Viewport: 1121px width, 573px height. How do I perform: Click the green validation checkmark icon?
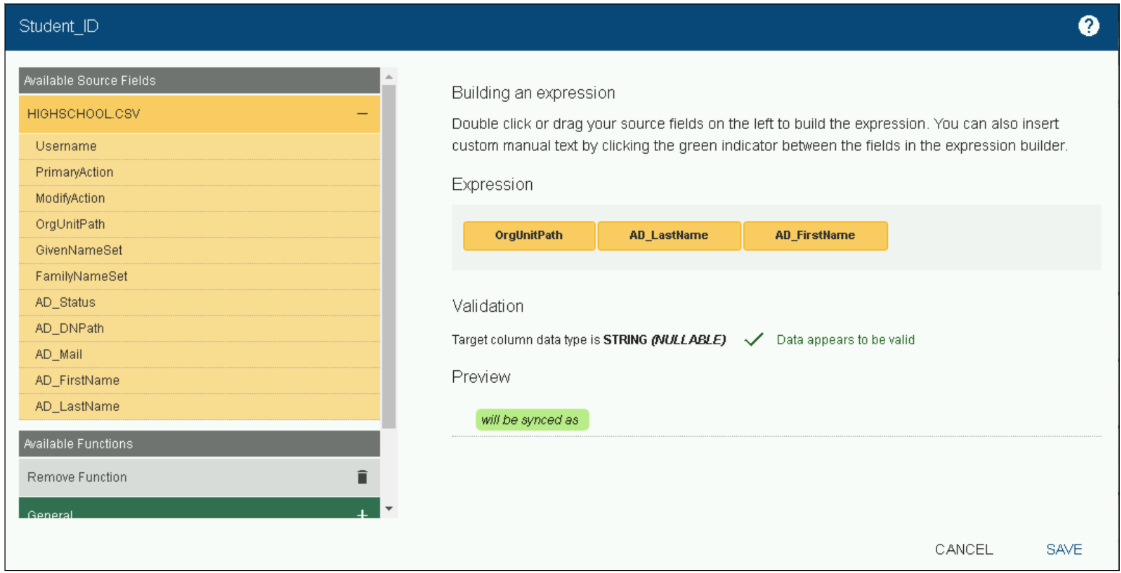tap(754, 340)
